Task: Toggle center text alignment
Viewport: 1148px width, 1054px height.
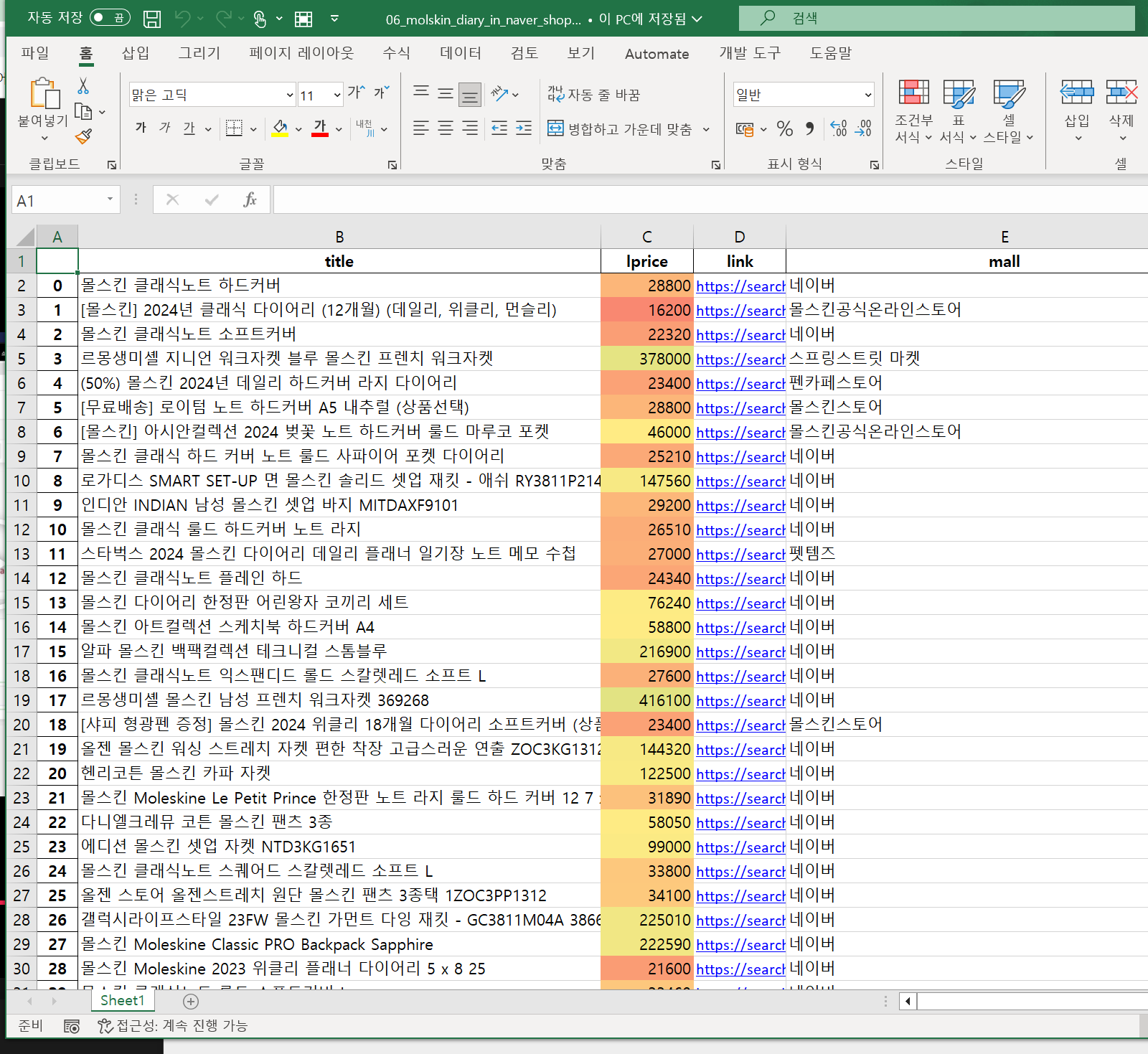Action: point(446,128)
